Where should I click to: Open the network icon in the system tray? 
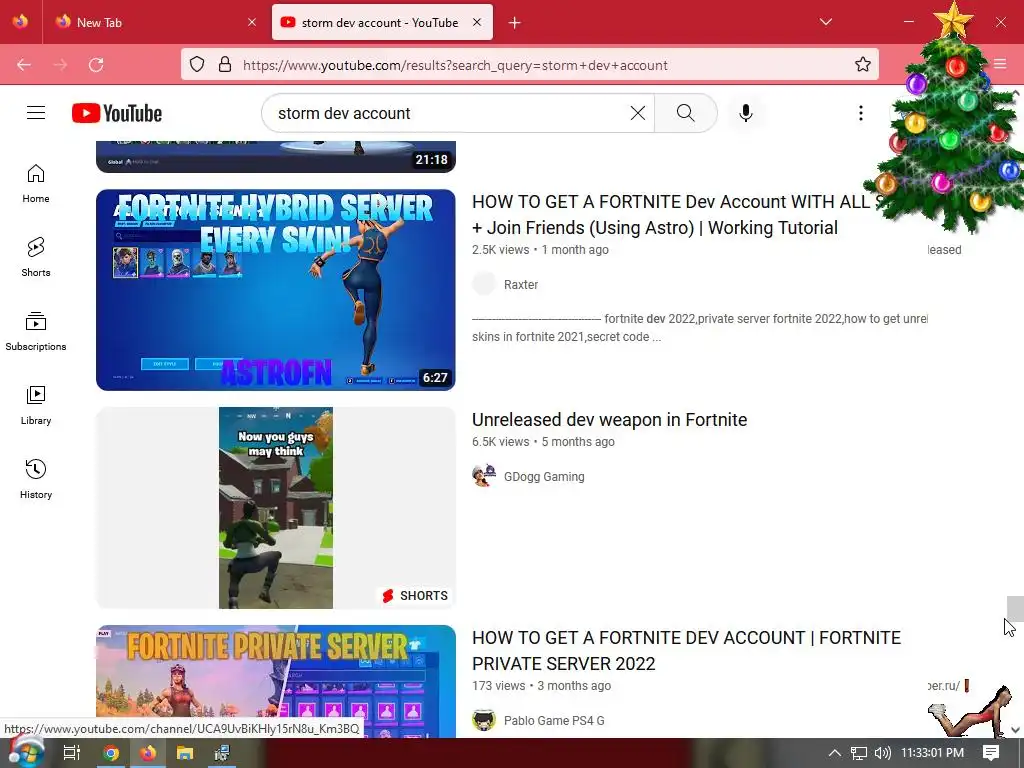[859, 753]
